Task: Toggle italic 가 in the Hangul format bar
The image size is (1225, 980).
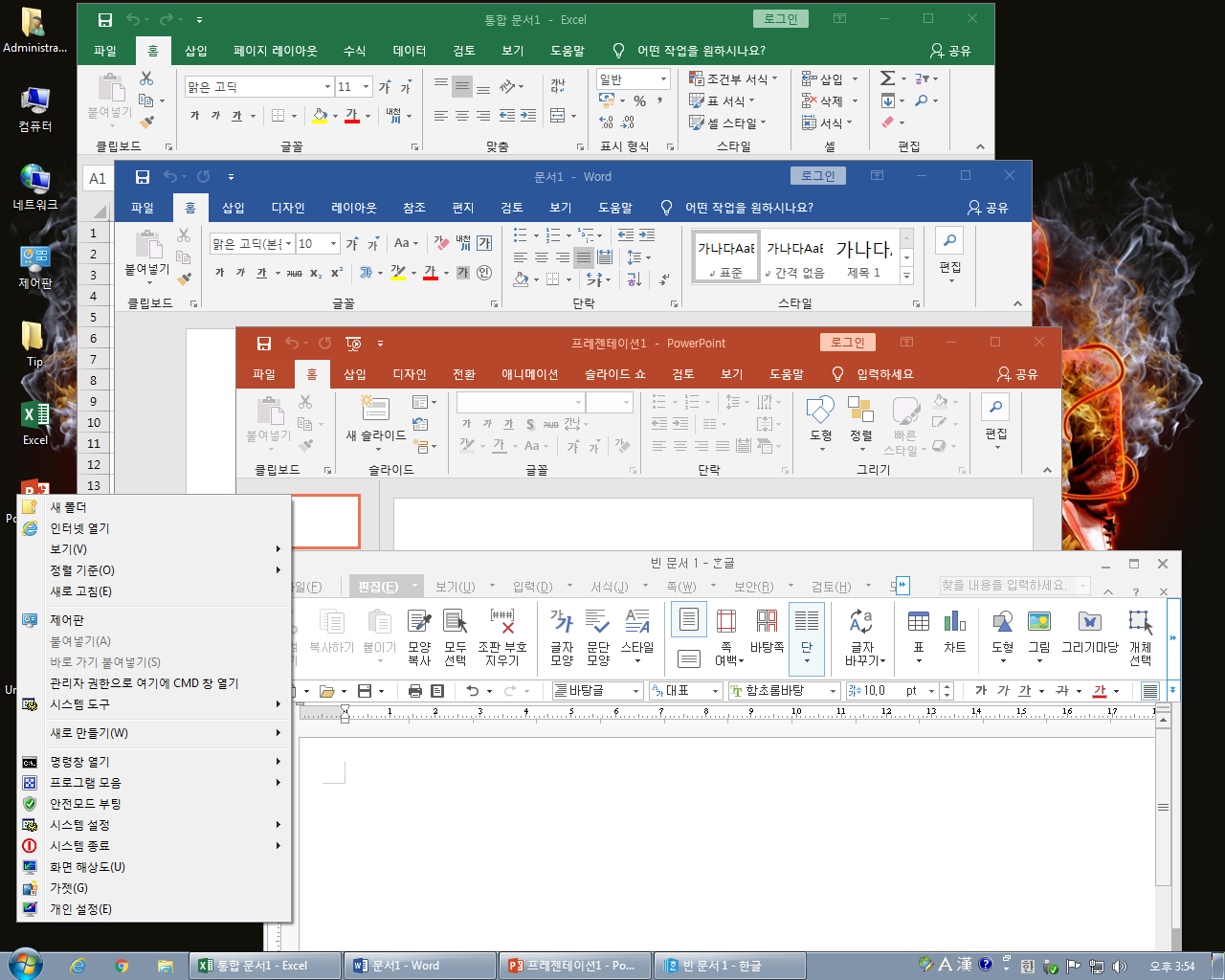Action: 1003,690
